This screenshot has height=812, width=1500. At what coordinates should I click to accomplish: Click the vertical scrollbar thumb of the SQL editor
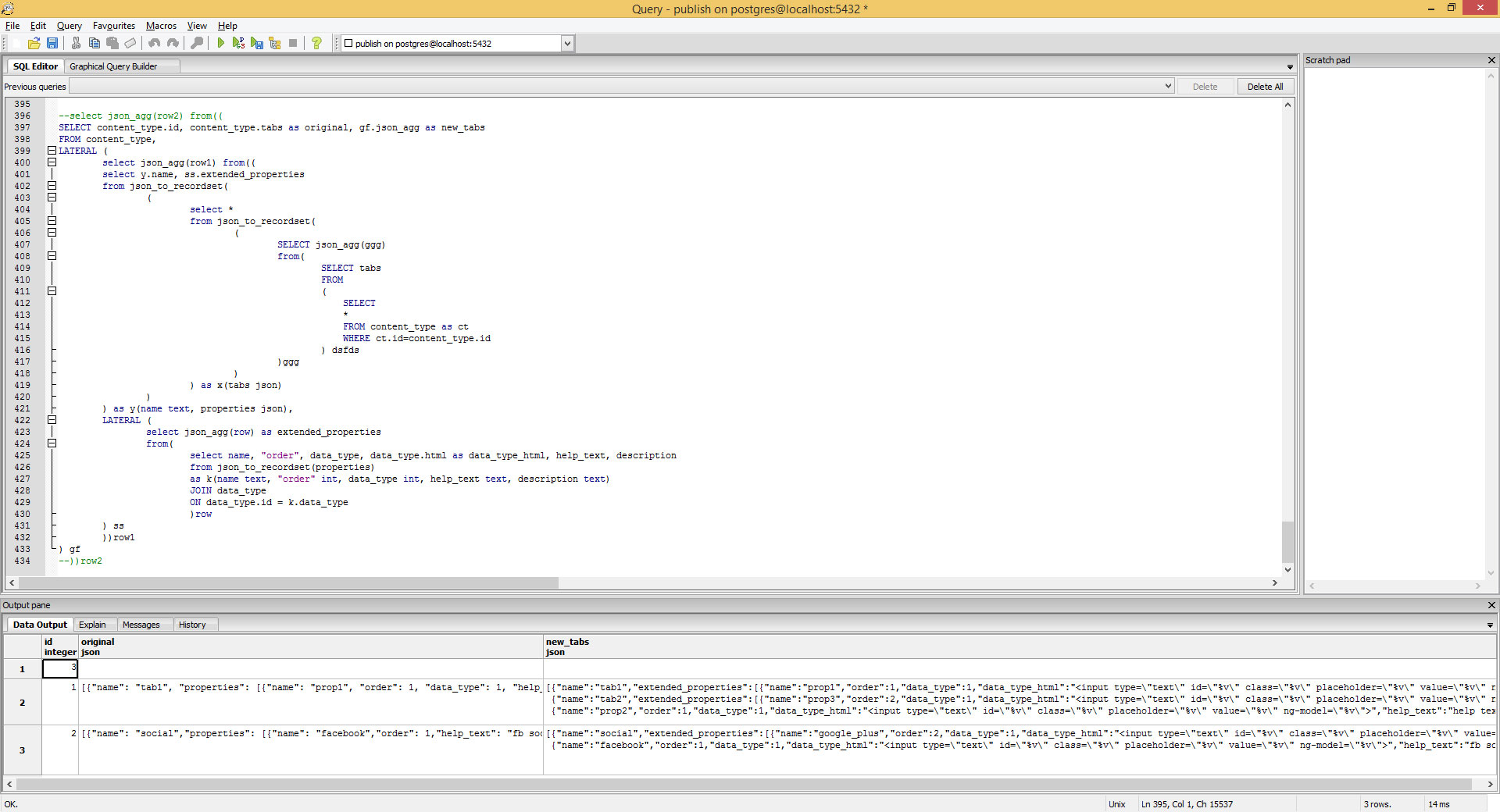[1287, 542]
